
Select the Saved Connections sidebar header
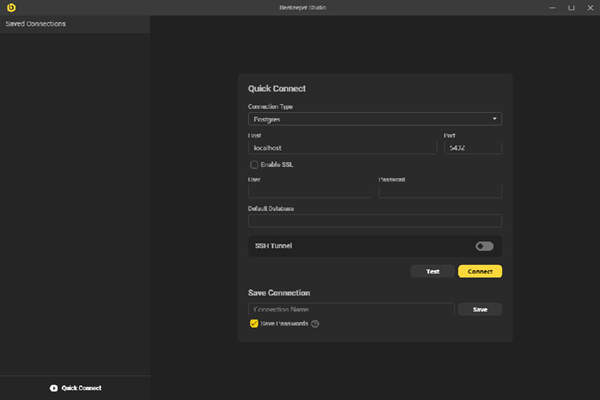tap(36, 23)
